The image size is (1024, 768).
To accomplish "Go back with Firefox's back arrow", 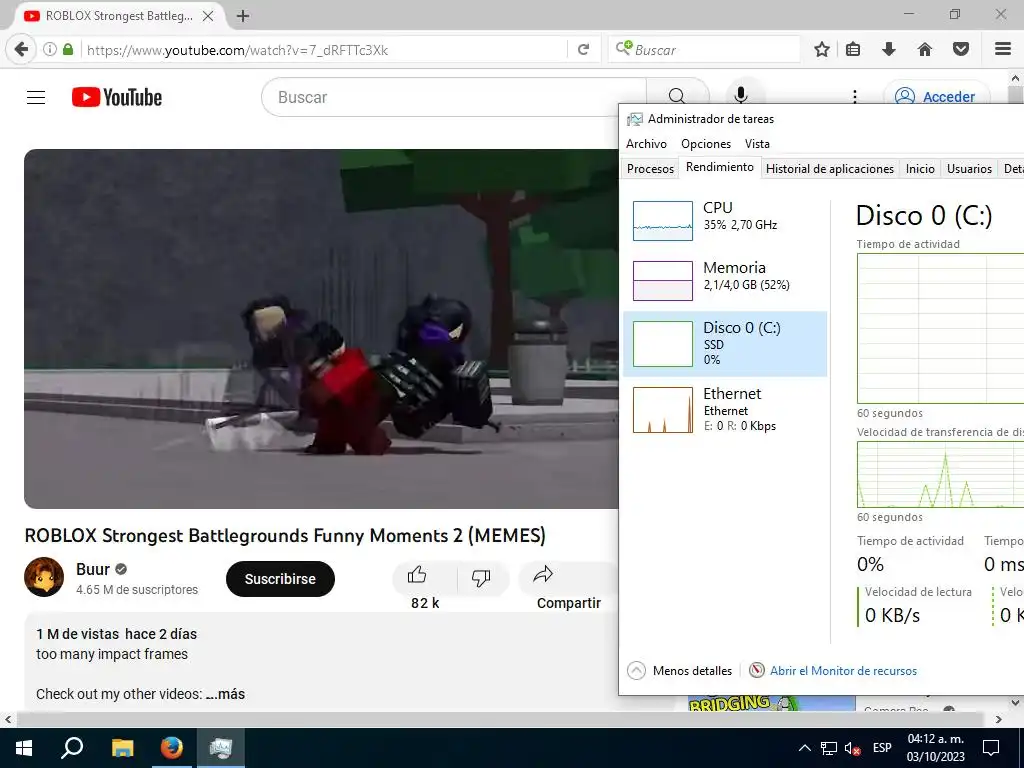I will (21, 50).
